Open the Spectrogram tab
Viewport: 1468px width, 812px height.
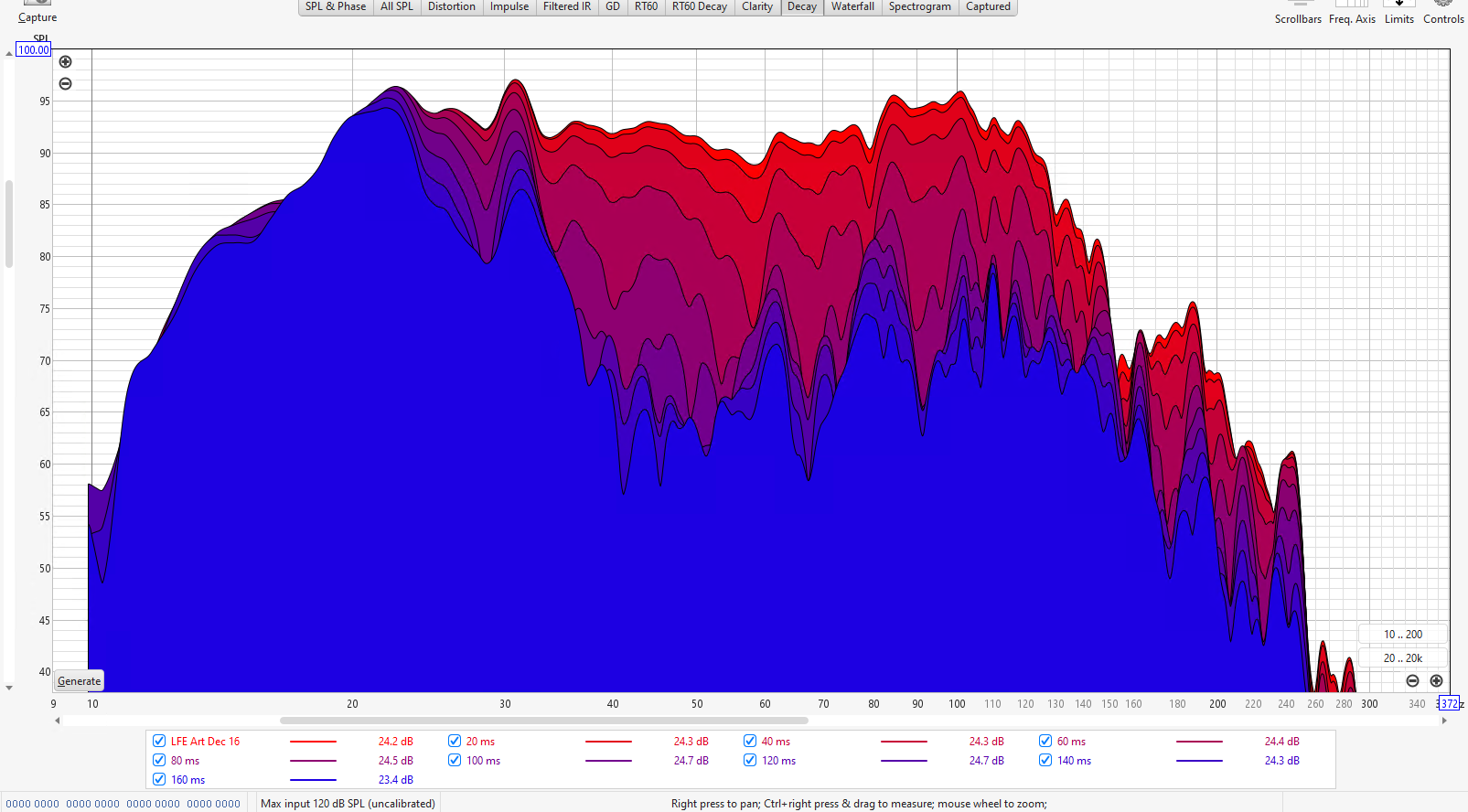[x=919, y=6]
